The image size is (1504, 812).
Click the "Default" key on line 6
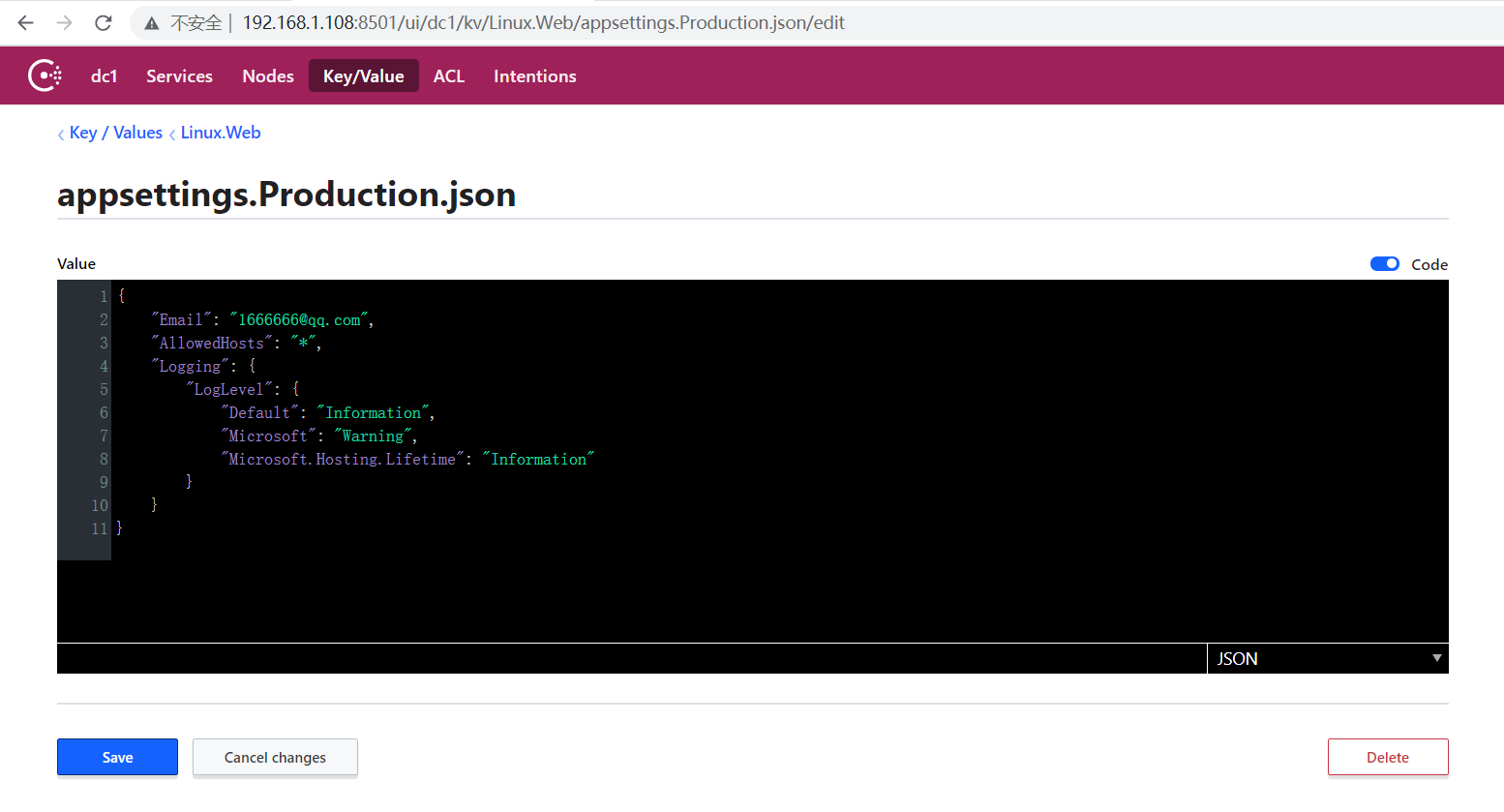click(x=259, y=412)
